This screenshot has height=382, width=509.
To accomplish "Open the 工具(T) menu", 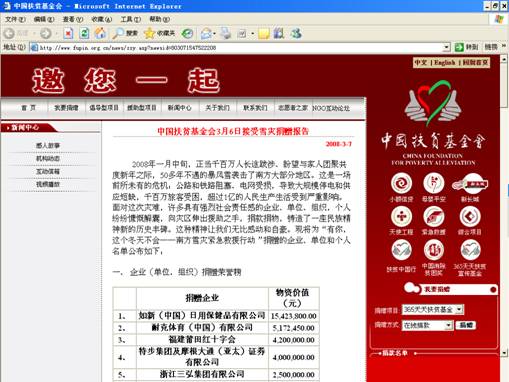I will pos(130,19).
